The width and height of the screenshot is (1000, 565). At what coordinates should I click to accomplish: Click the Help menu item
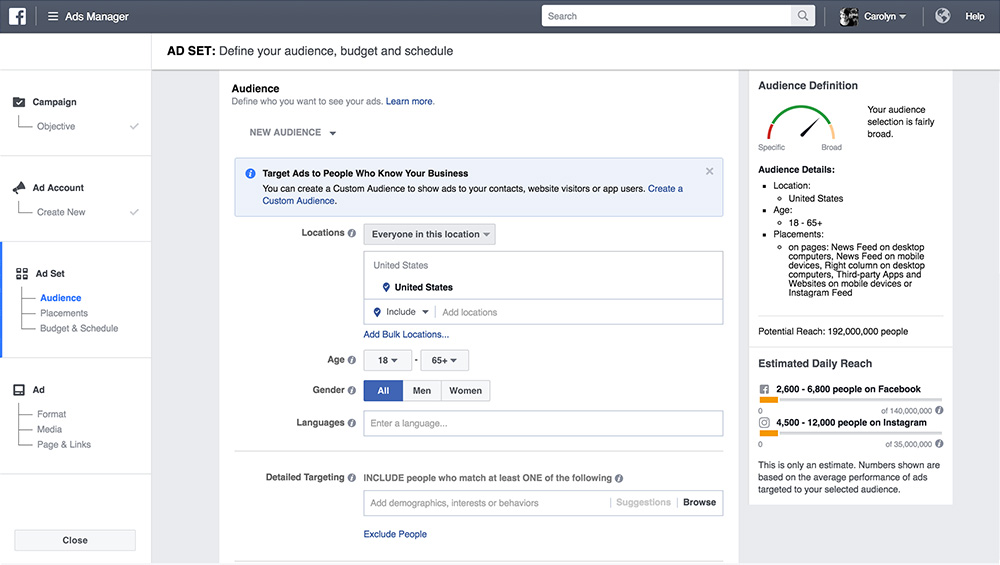point(974,17)
